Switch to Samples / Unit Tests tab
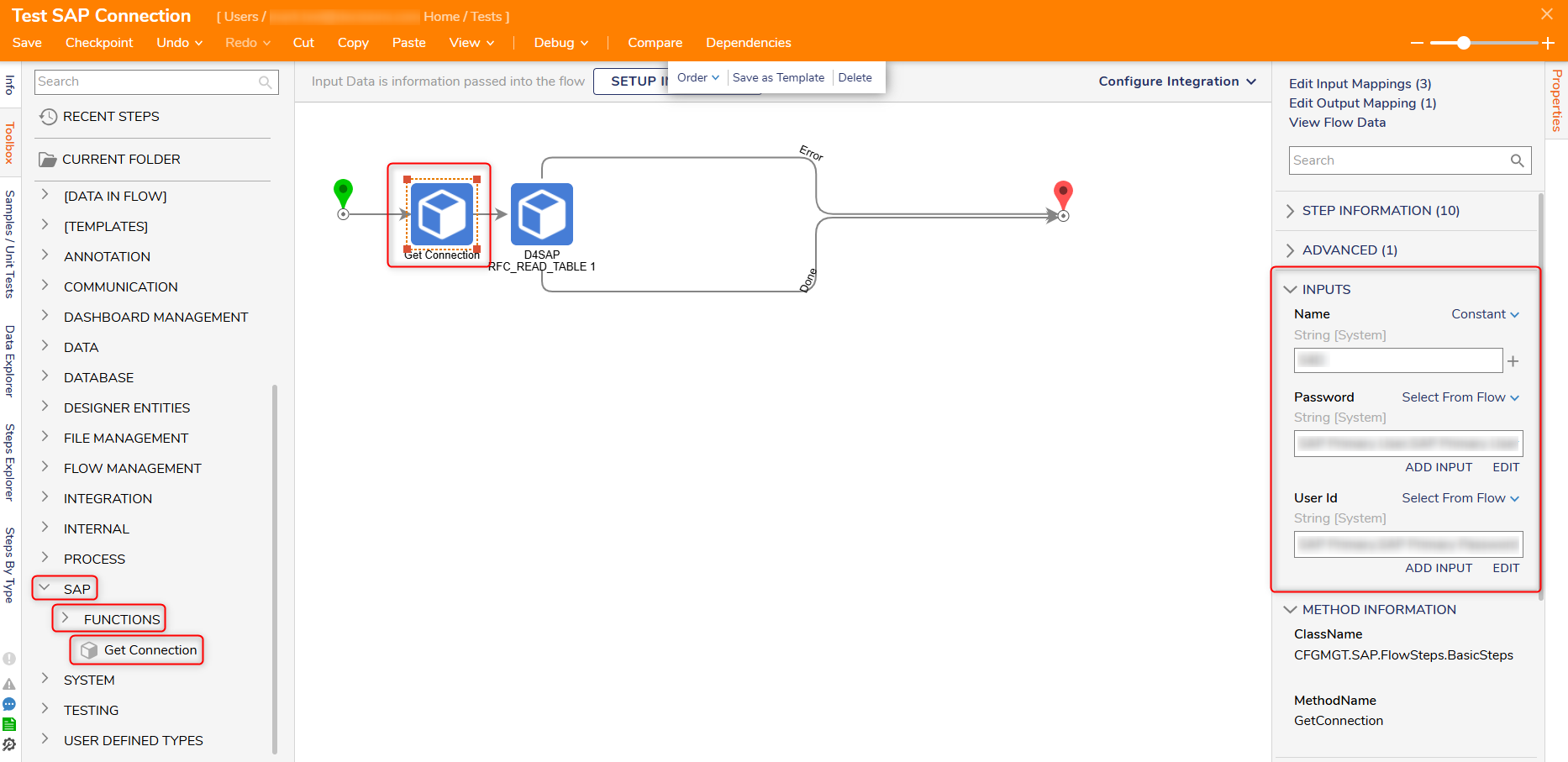Screen dimensions: 1568x762 coord(10,244)
